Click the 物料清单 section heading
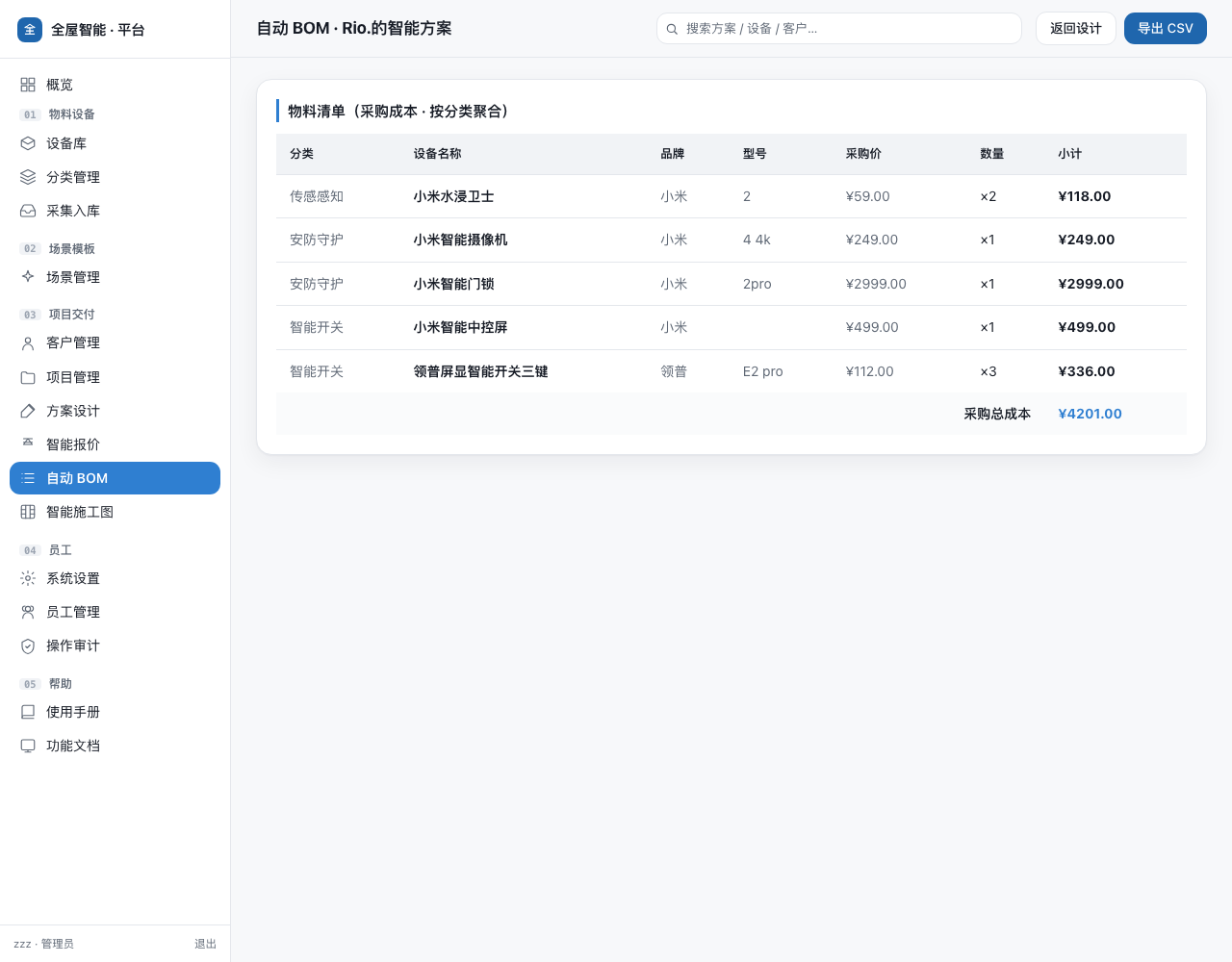 [399, 112]
